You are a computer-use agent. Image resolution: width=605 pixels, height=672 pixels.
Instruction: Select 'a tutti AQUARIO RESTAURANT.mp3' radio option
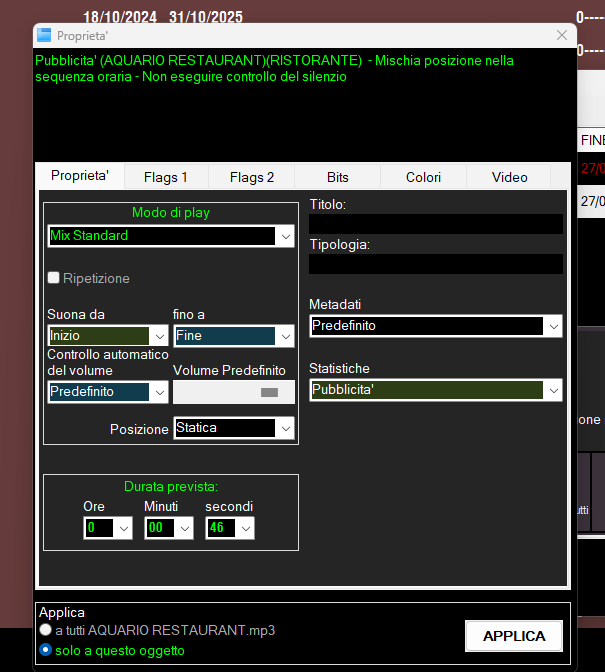pyautogui.click(x=45, y=630)
